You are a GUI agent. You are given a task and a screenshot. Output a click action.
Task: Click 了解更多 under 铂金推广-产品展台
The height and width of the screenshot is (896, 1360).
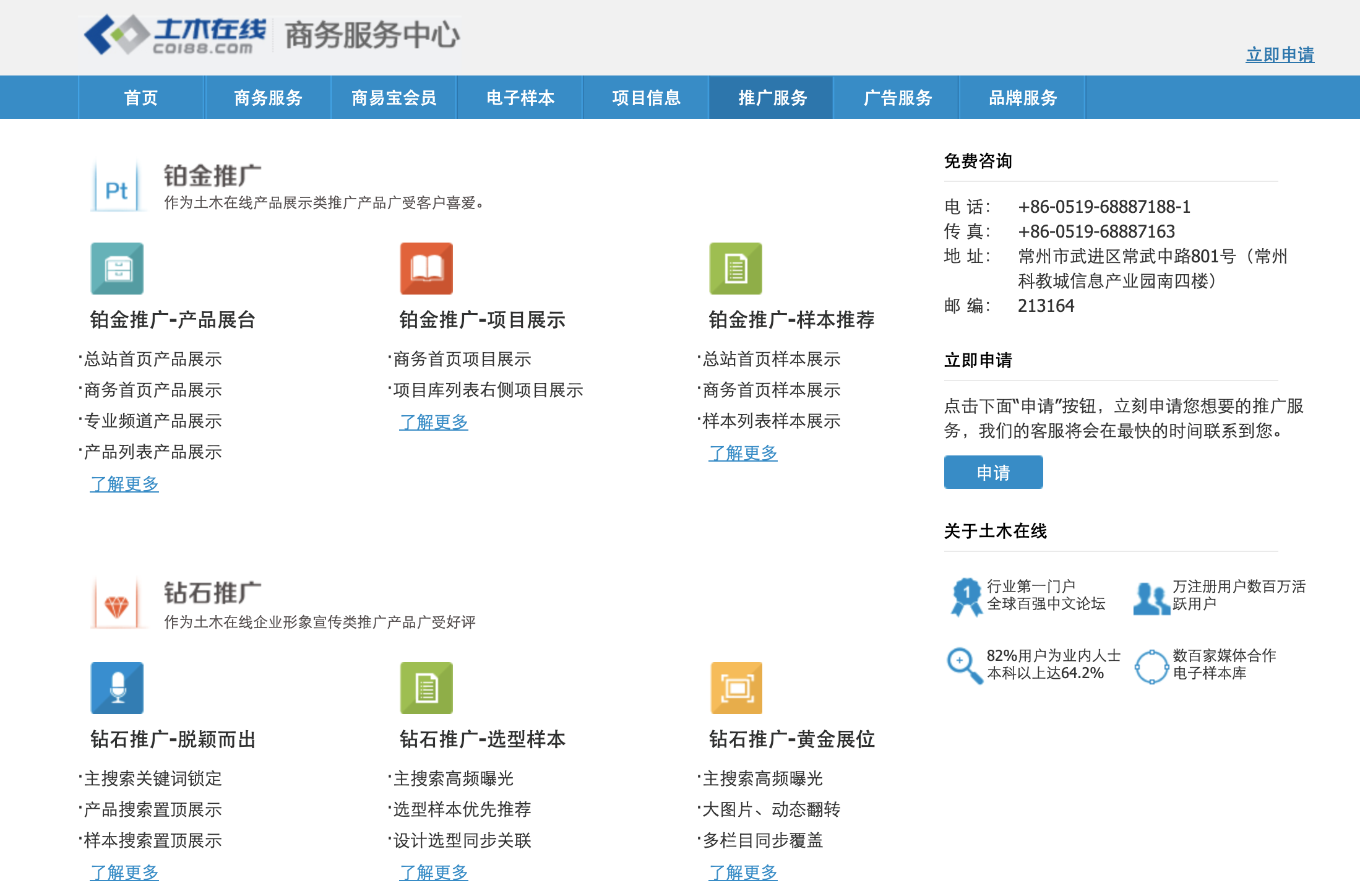124,484
